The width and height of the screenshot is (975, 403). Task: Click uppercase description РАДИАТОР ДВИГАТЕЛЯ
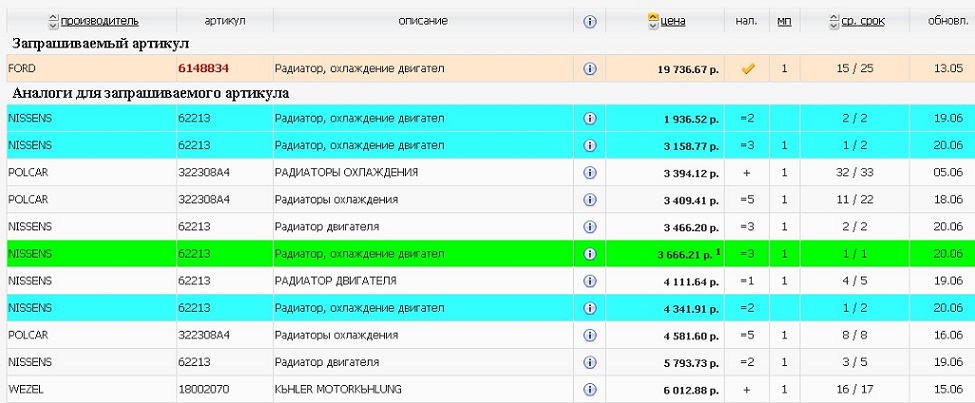335,281
